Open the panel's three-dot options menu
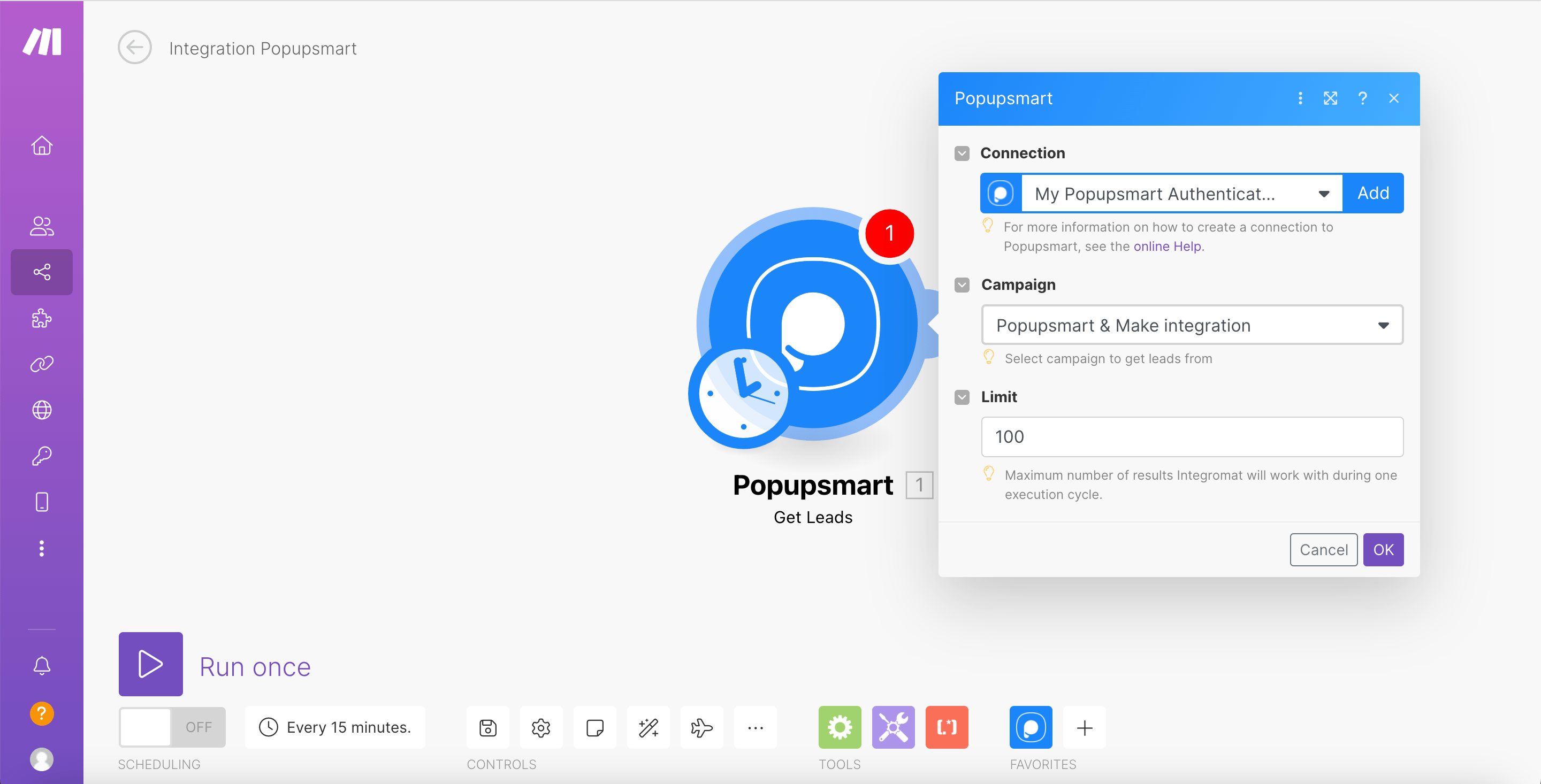This screenshot has height=784, width=1541. (x=1300, y=98)
